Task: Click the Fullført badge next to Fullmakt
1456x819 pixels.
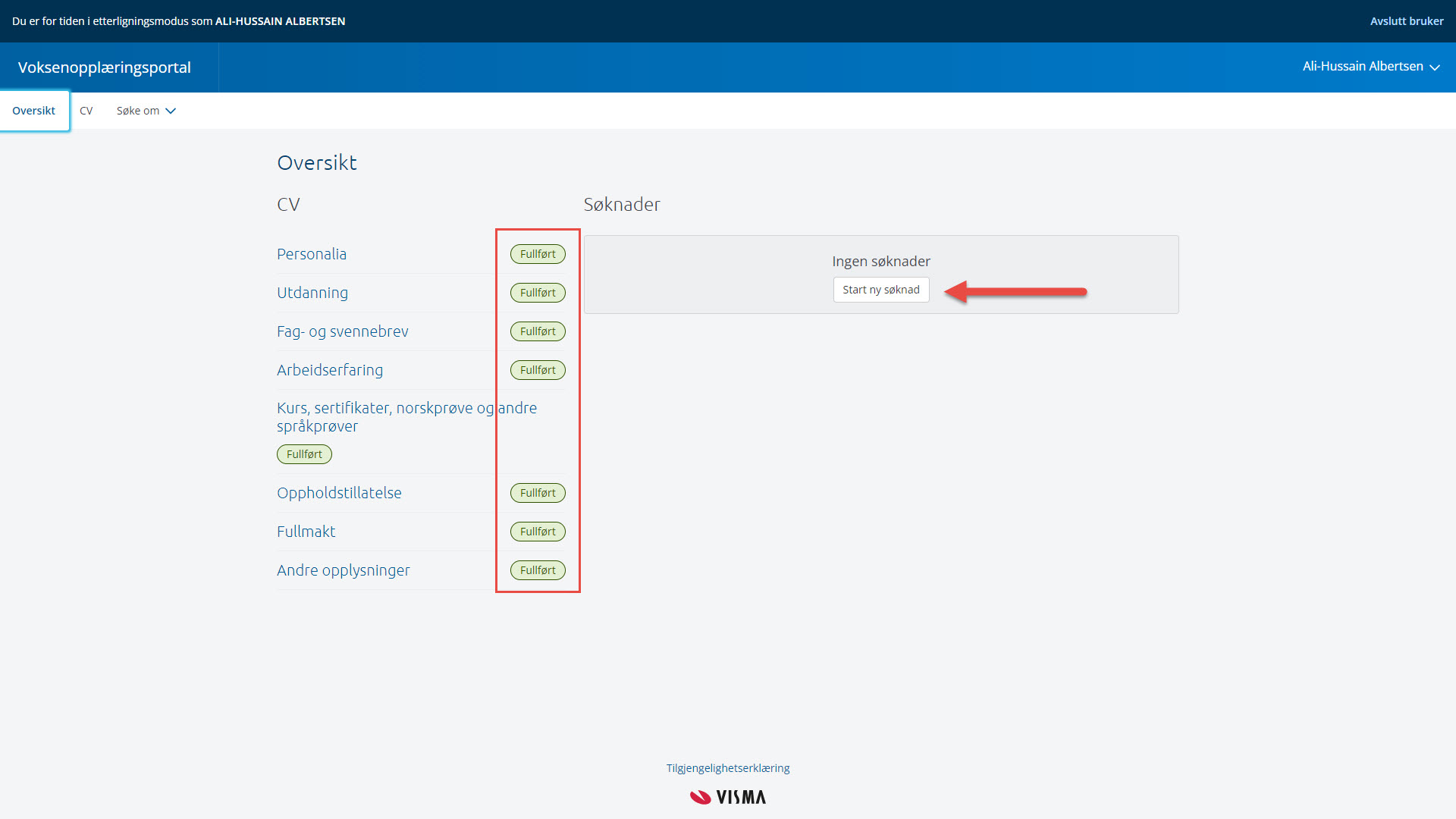Action: (x=538, y=532)
